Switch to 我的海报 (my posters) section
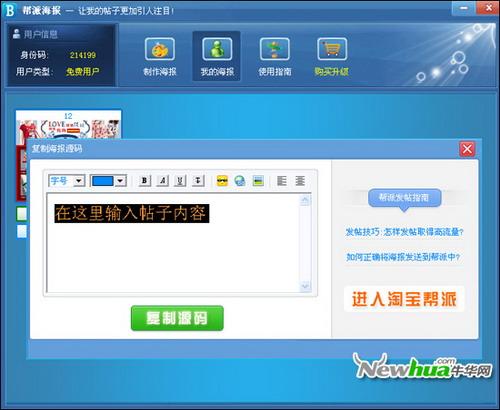Viewport: 500px width, 410px height. (x=217, y=57)
